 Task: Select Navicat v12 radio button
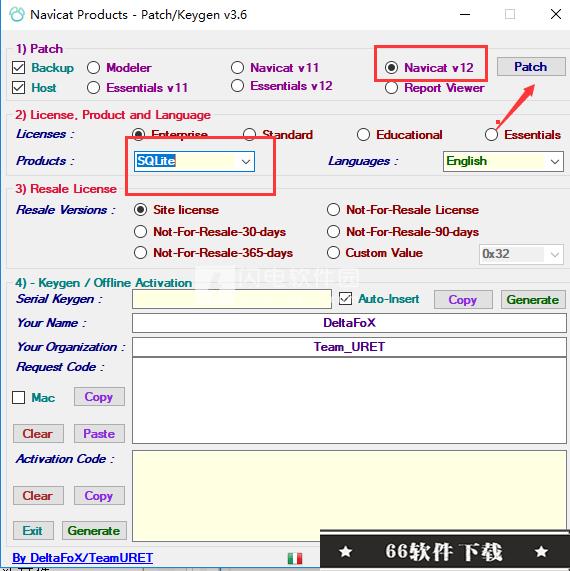pyautogui.click(x=391, y=67)
